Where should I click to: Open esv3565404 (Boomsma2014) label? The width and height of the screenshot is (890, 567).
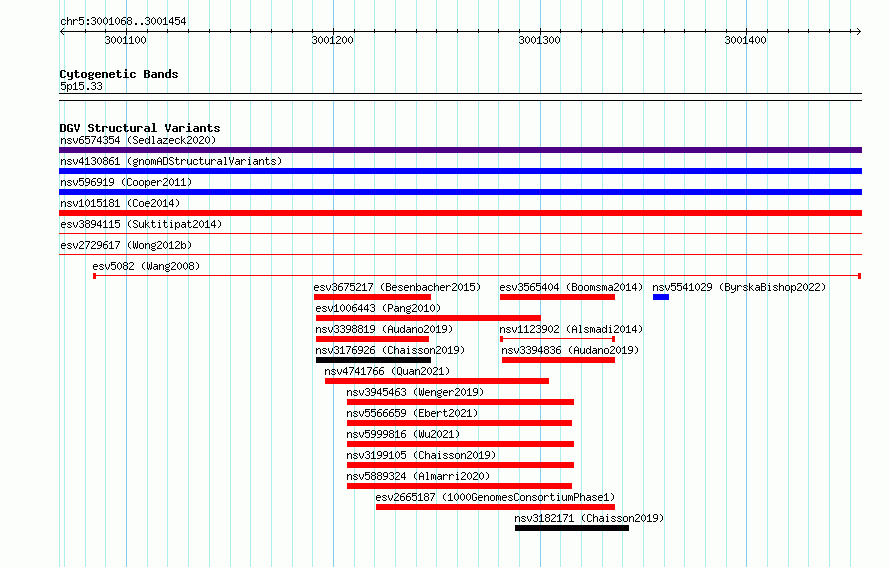click(x=571, y=287)
